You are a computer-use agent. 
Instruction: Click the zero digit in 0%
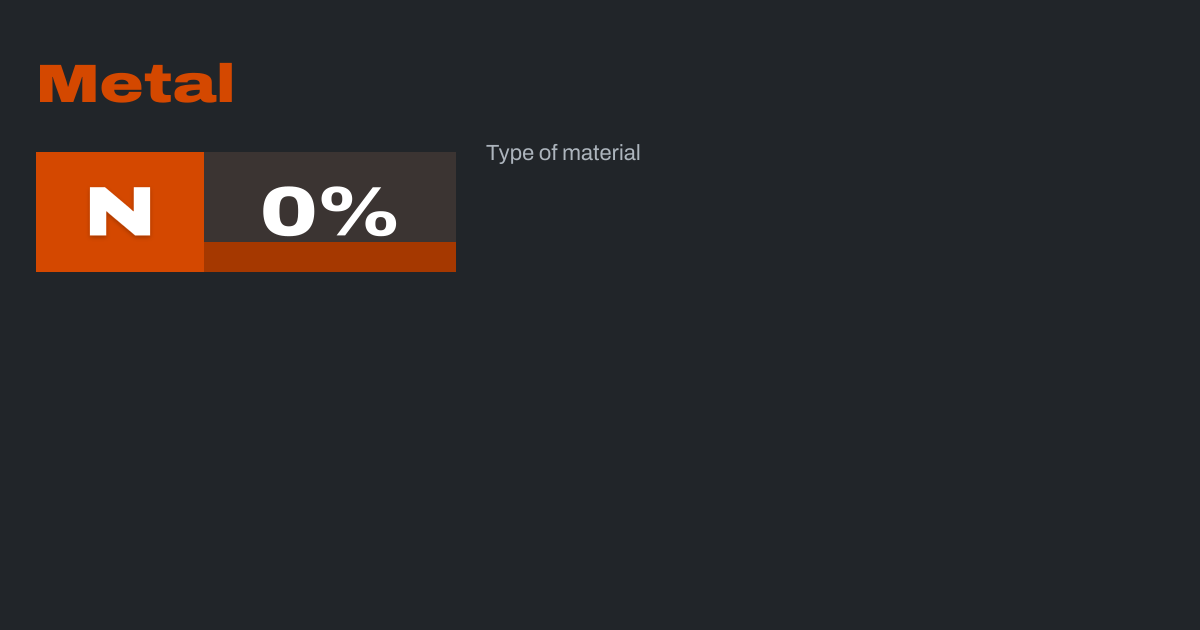(x=289, y=211)
